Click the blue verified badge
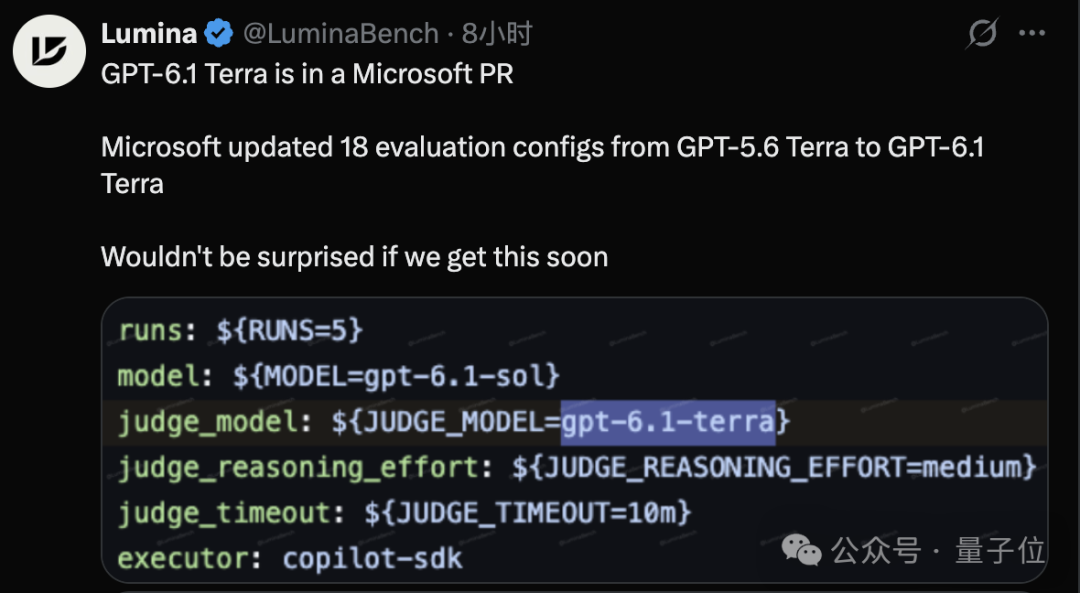 tap(219, 33)
